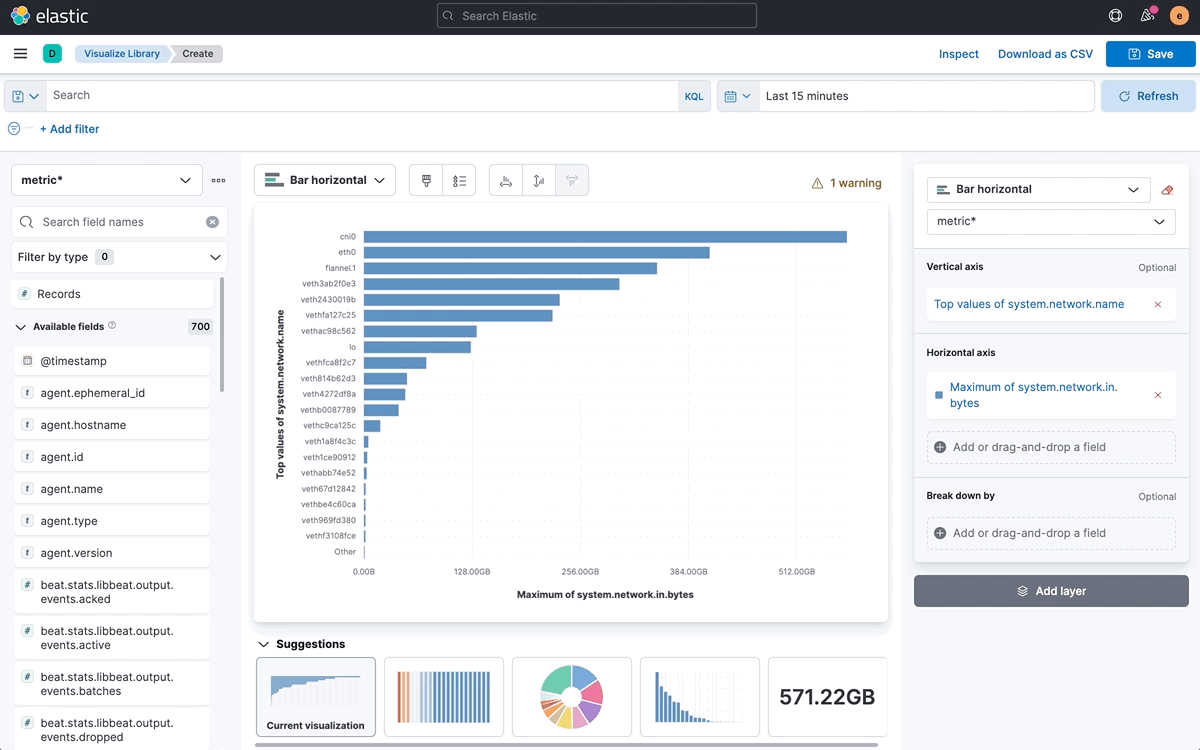Open the help menu icon in header
1200x750 pixels.
pos(1116,16)
